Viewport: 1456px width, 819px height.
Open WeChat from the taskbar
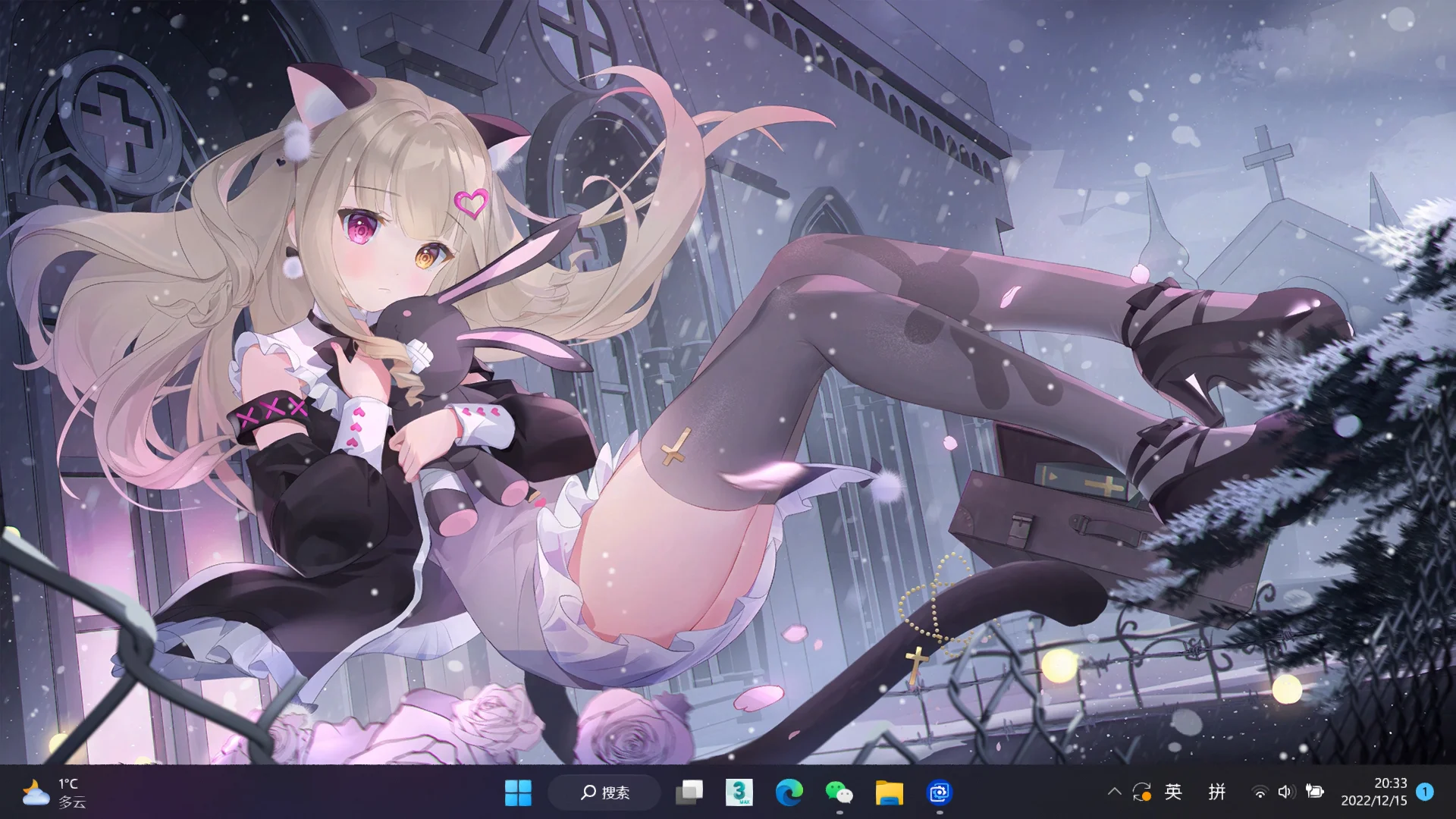[x=839, y=792]
